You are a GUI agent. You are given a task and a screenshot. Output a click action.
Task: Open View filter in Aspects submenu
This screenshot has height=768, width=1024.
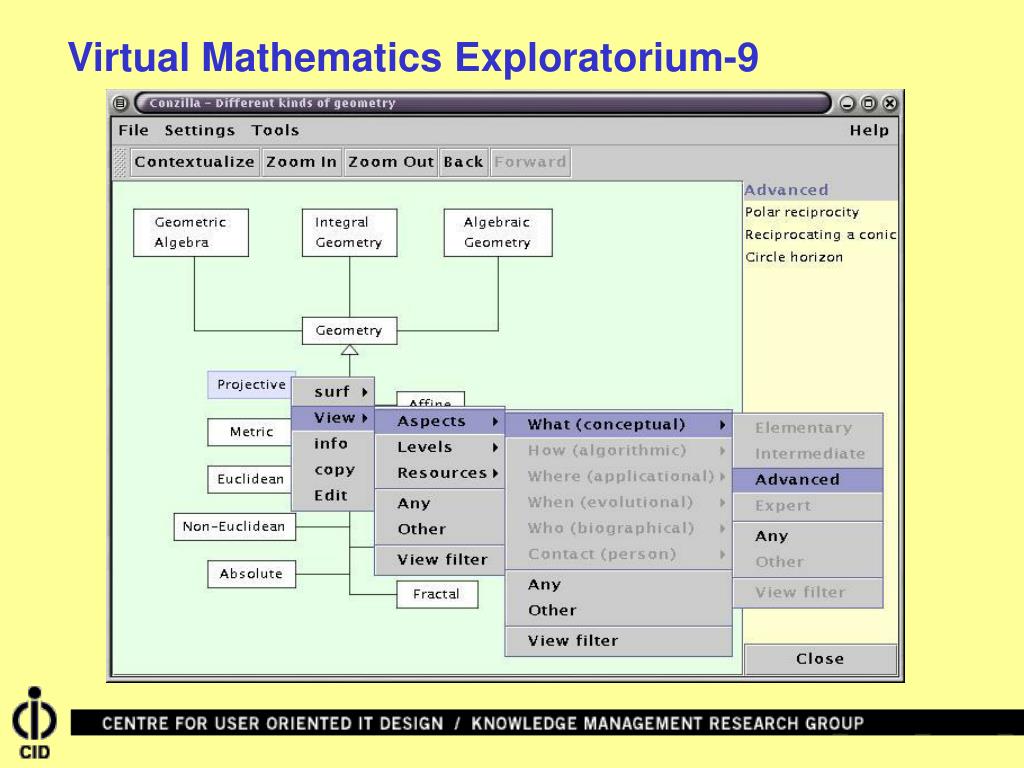coord(618,641)
